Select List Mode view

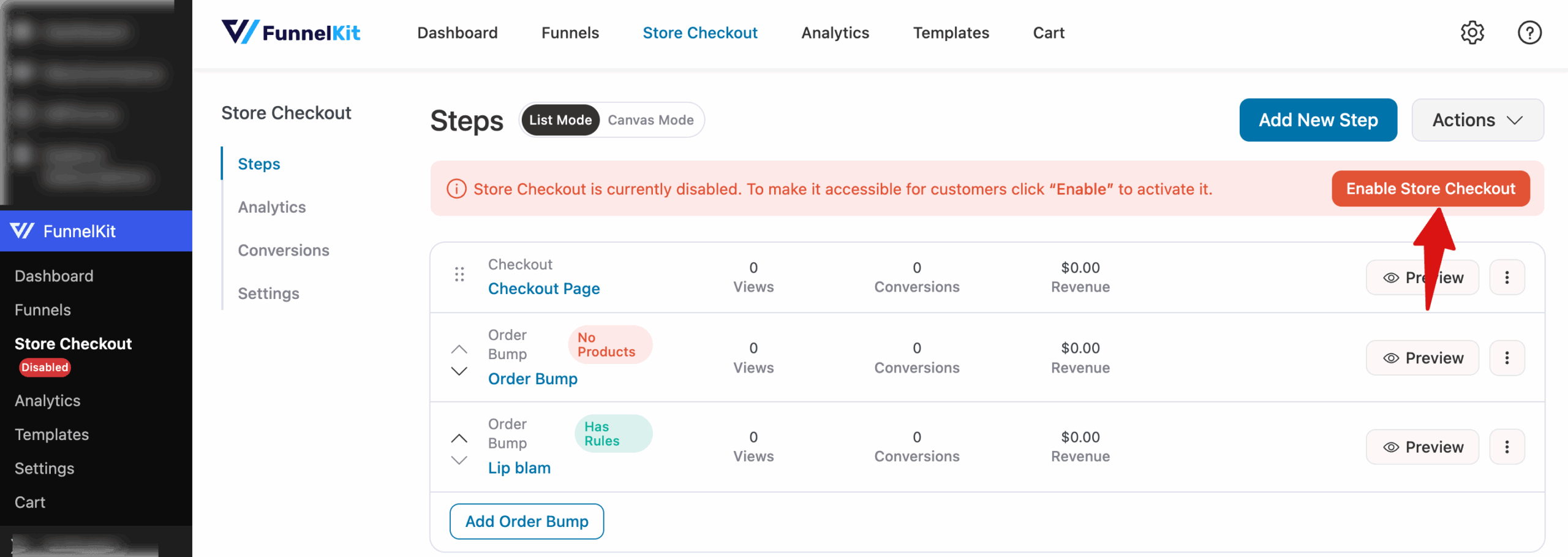coord(560,119)
